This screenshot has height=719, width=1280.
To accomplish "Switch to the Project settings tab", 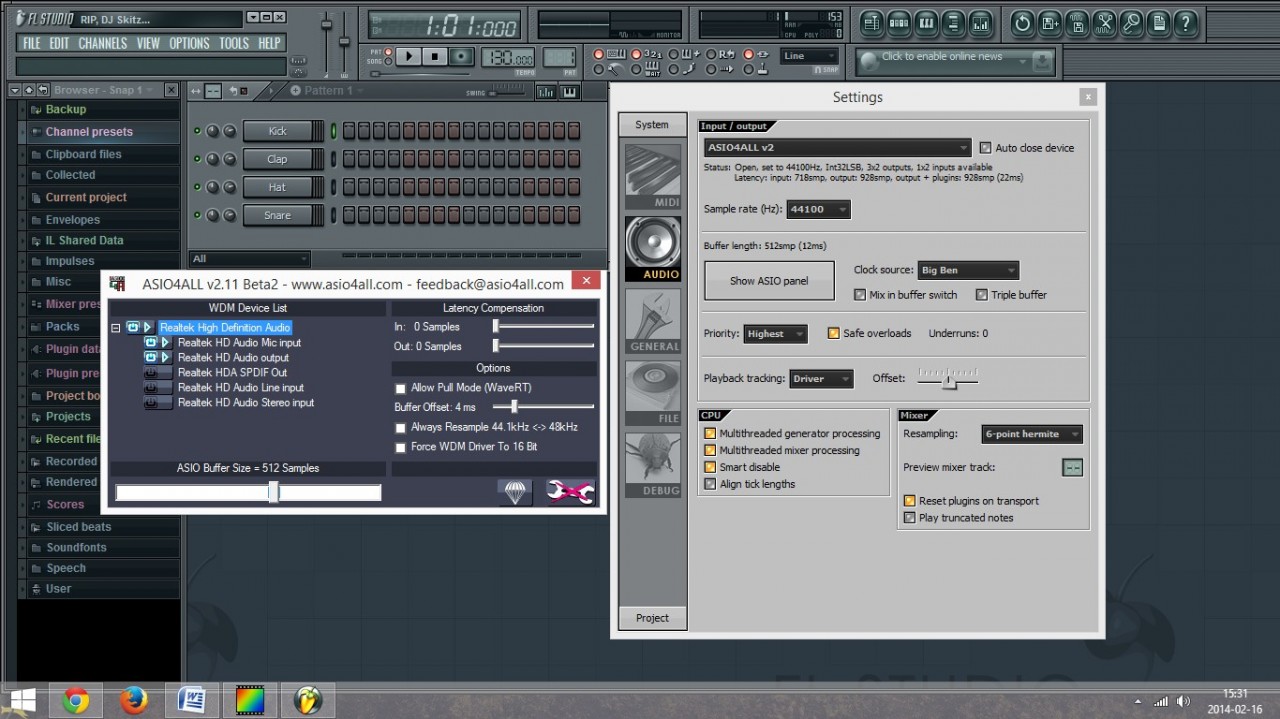I will [652, 618].
